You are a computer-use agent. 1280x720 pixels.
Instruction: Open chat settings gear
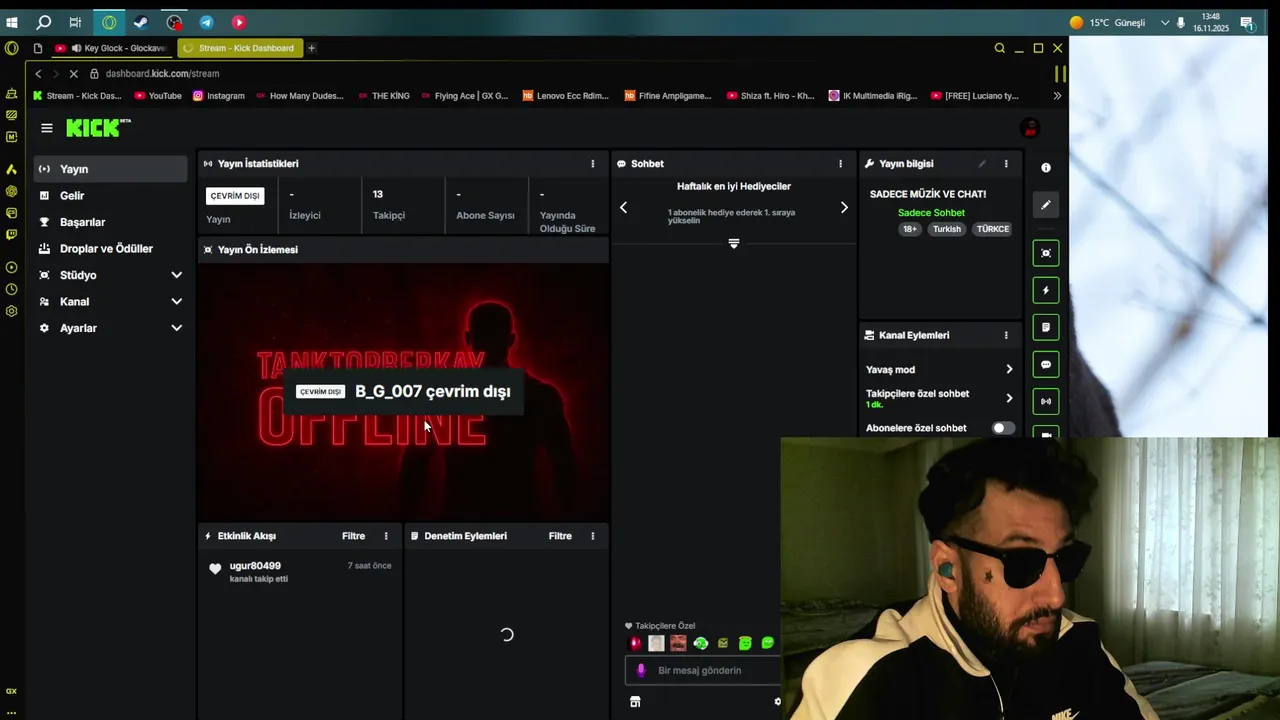tap(778, 702)
